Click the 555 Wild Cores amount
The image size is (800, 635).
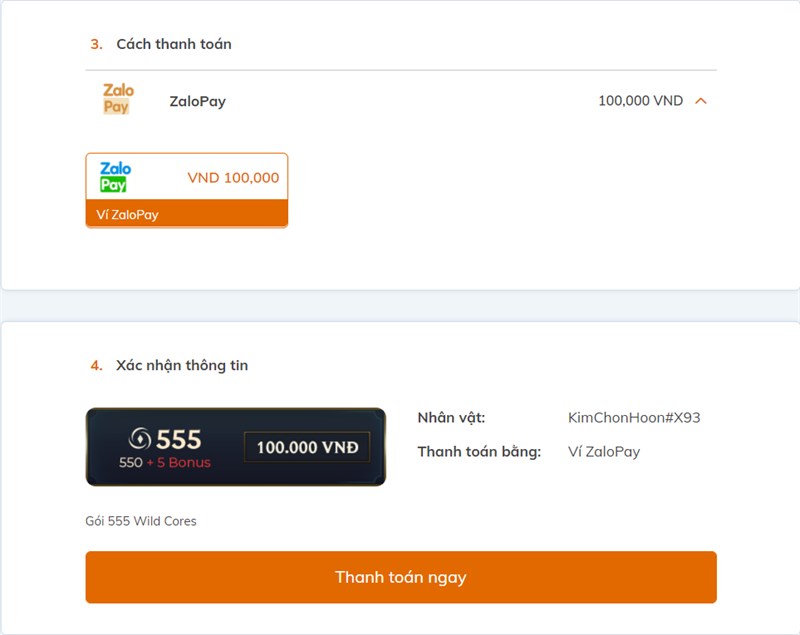coord(179,438)
